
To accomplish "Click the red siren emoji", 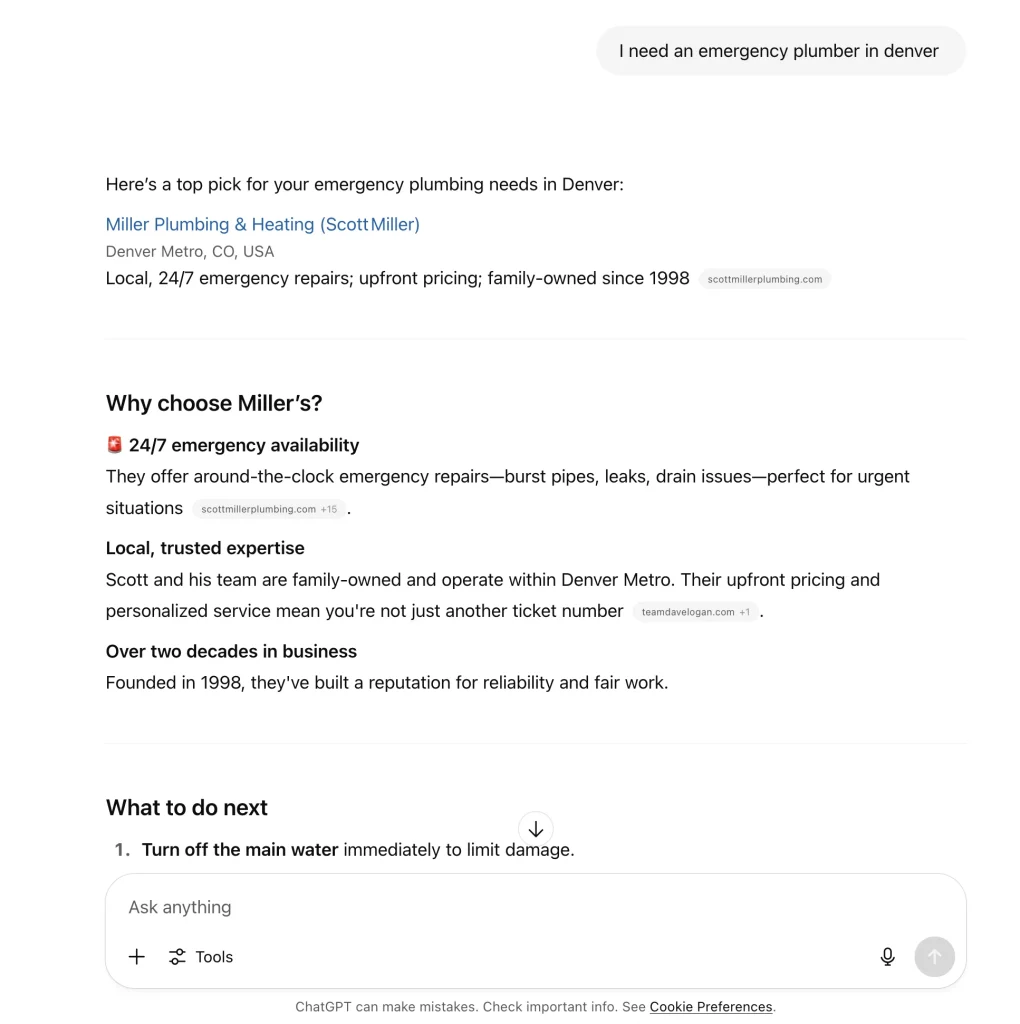I will tap(115, 445).
